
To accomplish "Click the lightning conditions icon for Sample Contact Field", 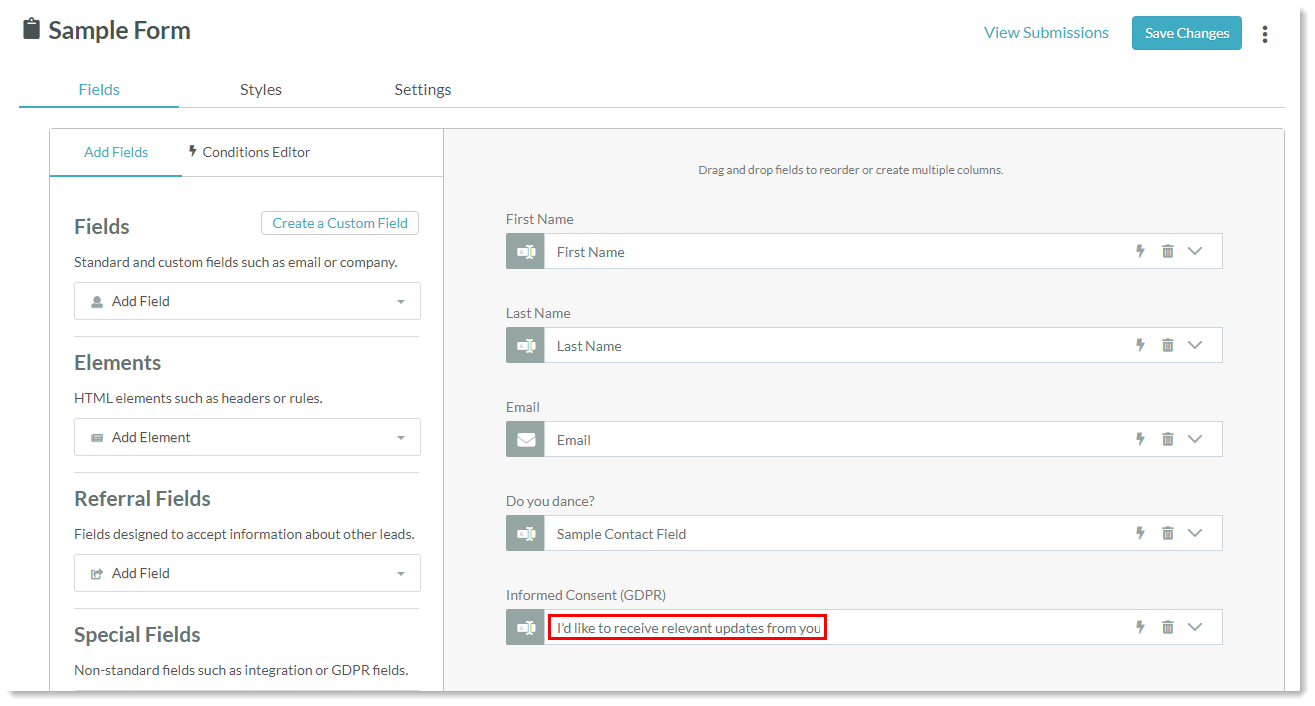I will [1140, 533].
